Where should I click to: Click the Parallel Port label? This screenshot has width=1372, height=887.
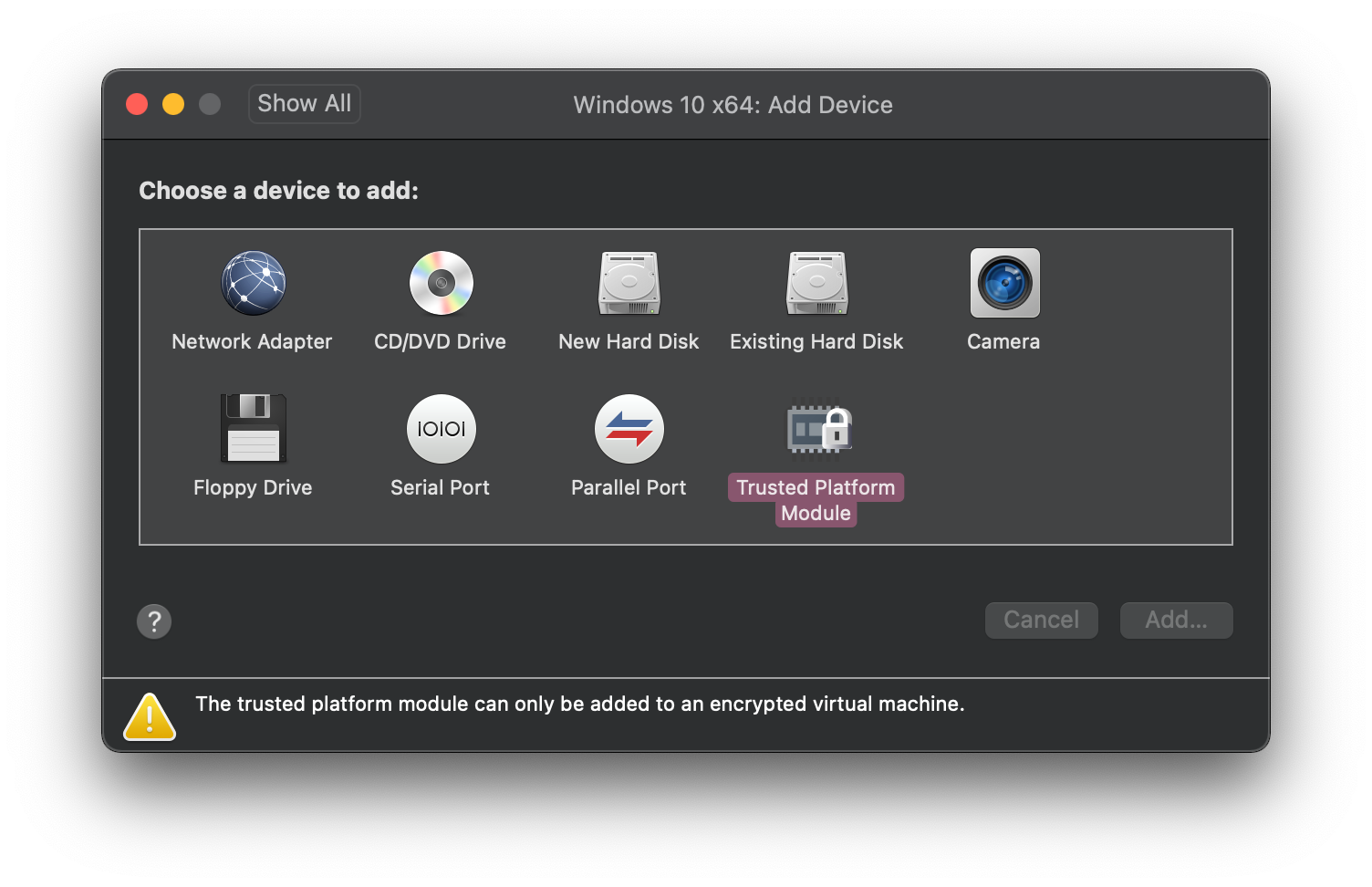(629, 487)
